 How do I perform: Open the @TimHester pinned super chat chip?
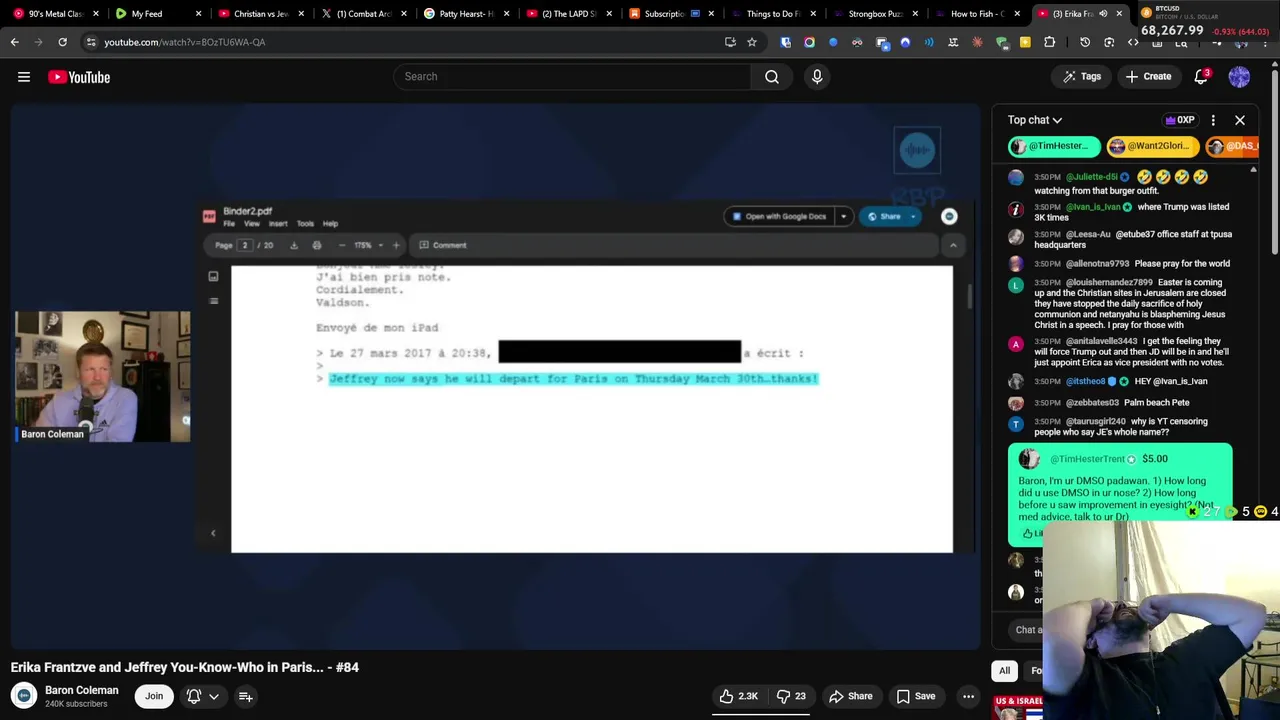[x=1054, y=146]
